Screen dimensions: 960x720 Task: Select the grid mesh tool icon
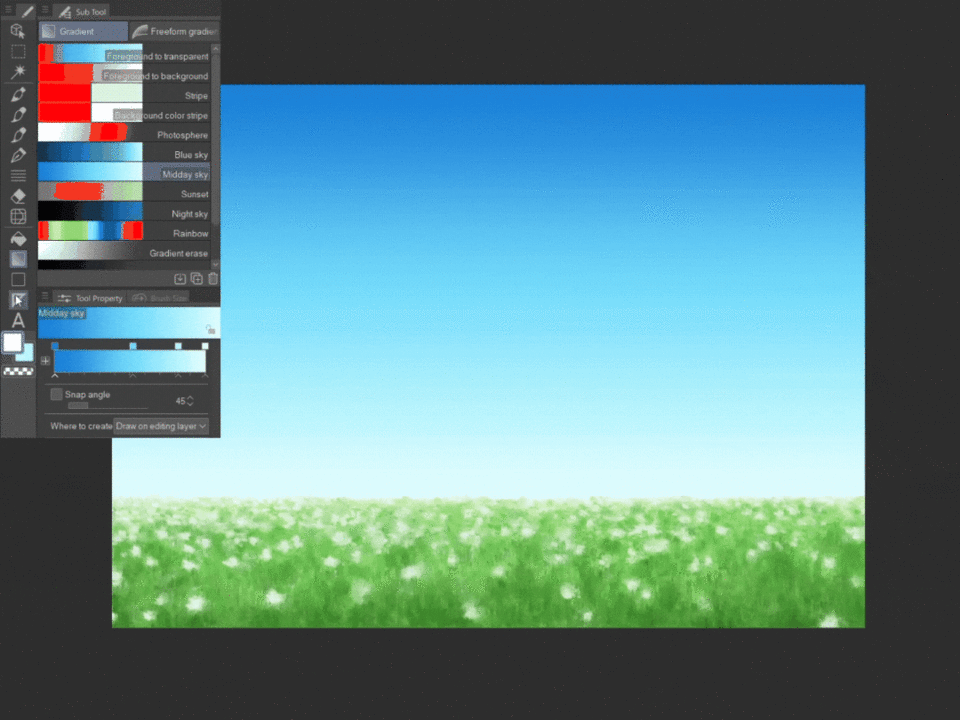pos(18,216)
